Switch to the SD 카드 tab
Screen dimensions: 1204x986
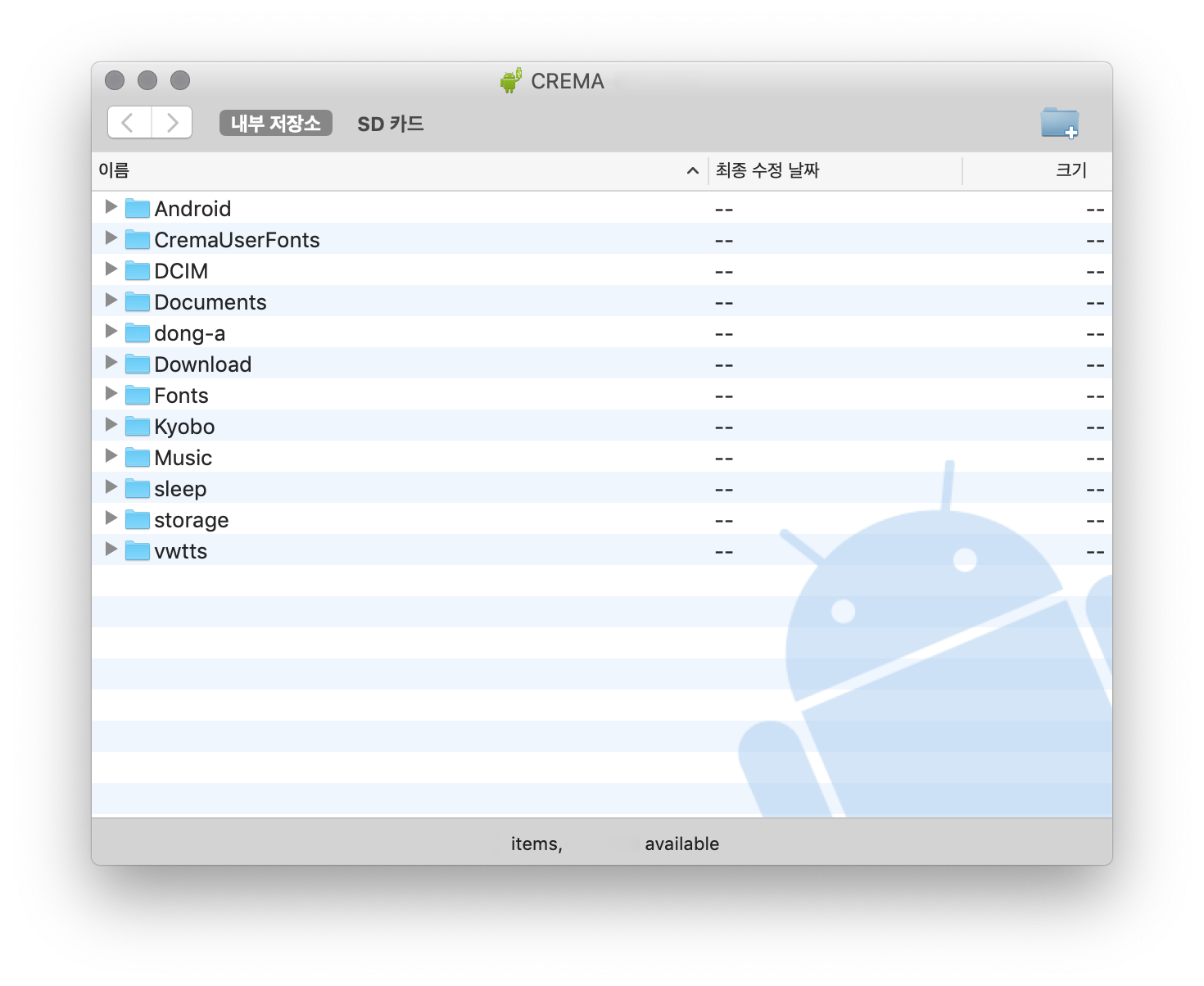(391, 124)
